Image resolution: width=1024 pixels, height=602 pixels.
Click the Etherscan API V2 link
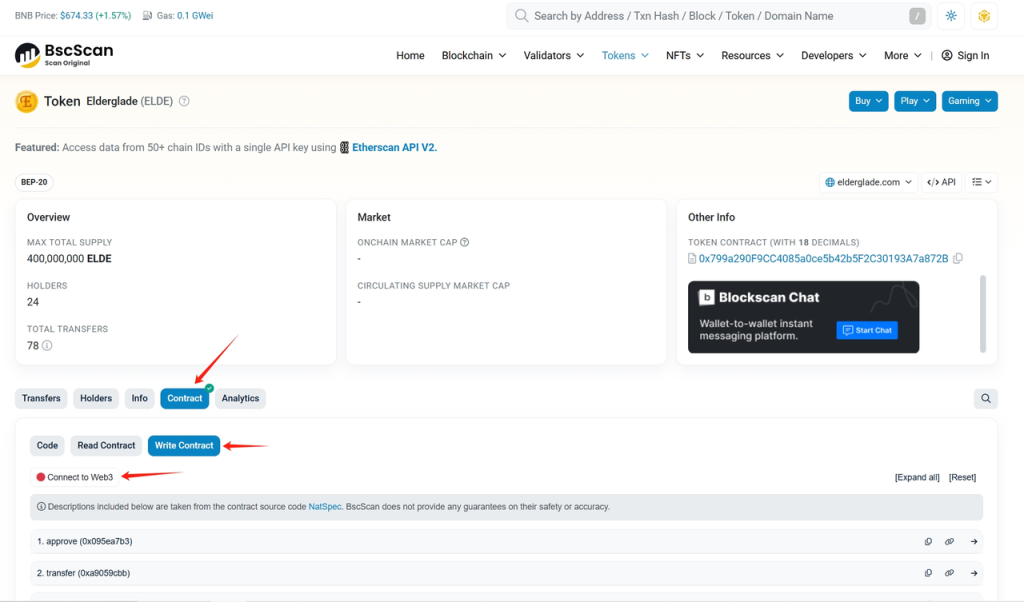pos(394,147)
